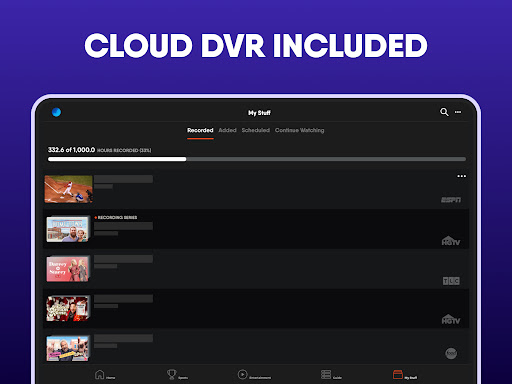
Task: Click the Food Network circular logo
Action: [451, 353]
